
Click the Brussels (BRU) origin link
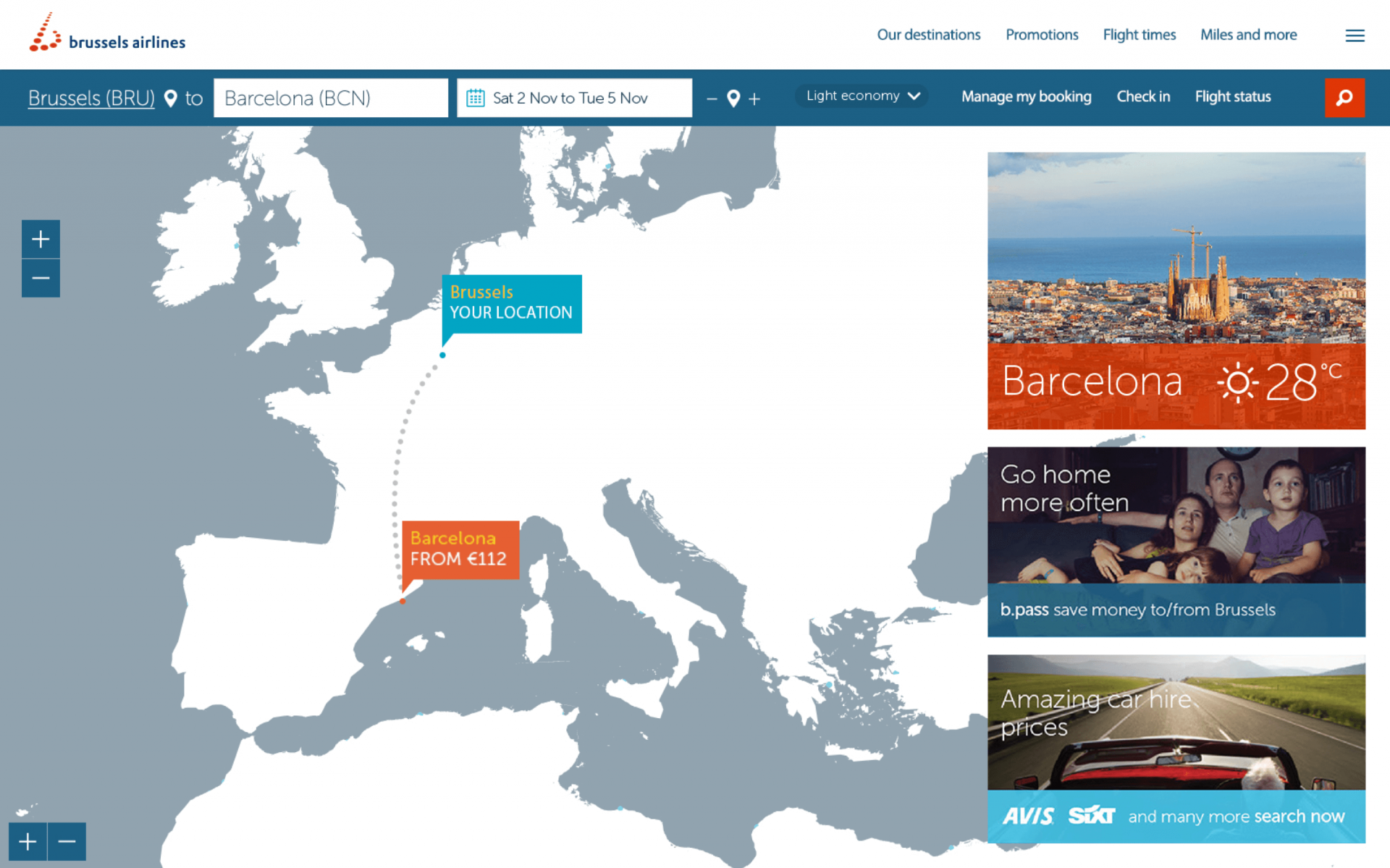91,98
